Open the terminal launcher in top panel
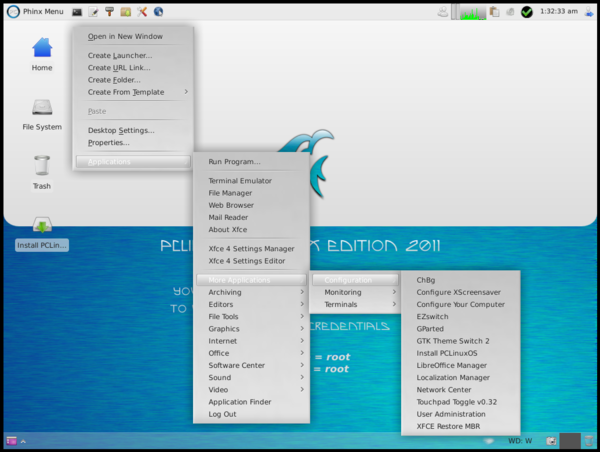This screenshot has height=452, width=600. click(77, 12)
